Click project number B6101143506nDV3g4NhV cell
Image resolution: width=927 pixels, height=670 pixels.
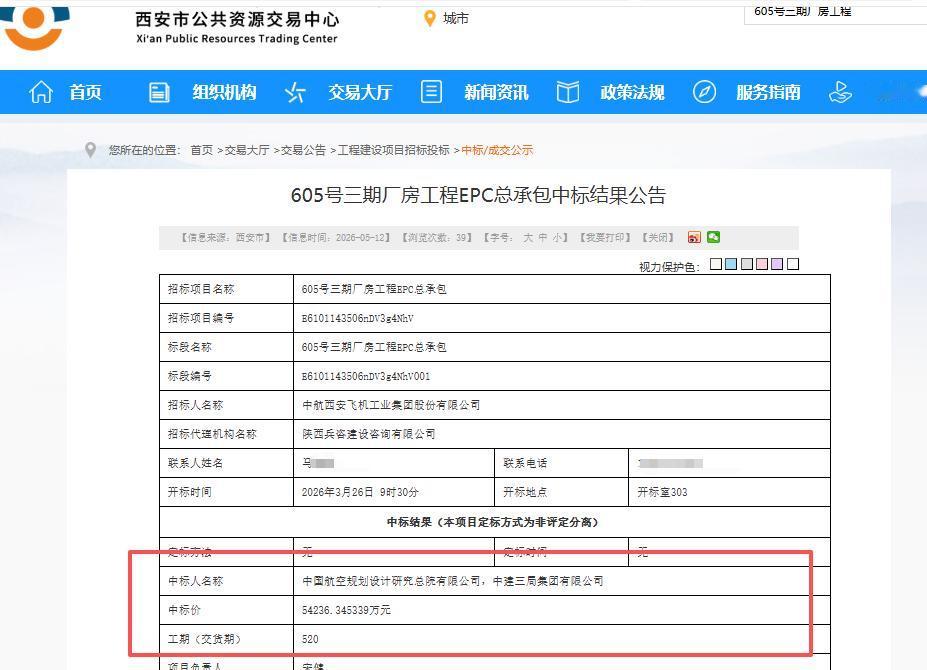pyautogui.click(x=562, y=318)
